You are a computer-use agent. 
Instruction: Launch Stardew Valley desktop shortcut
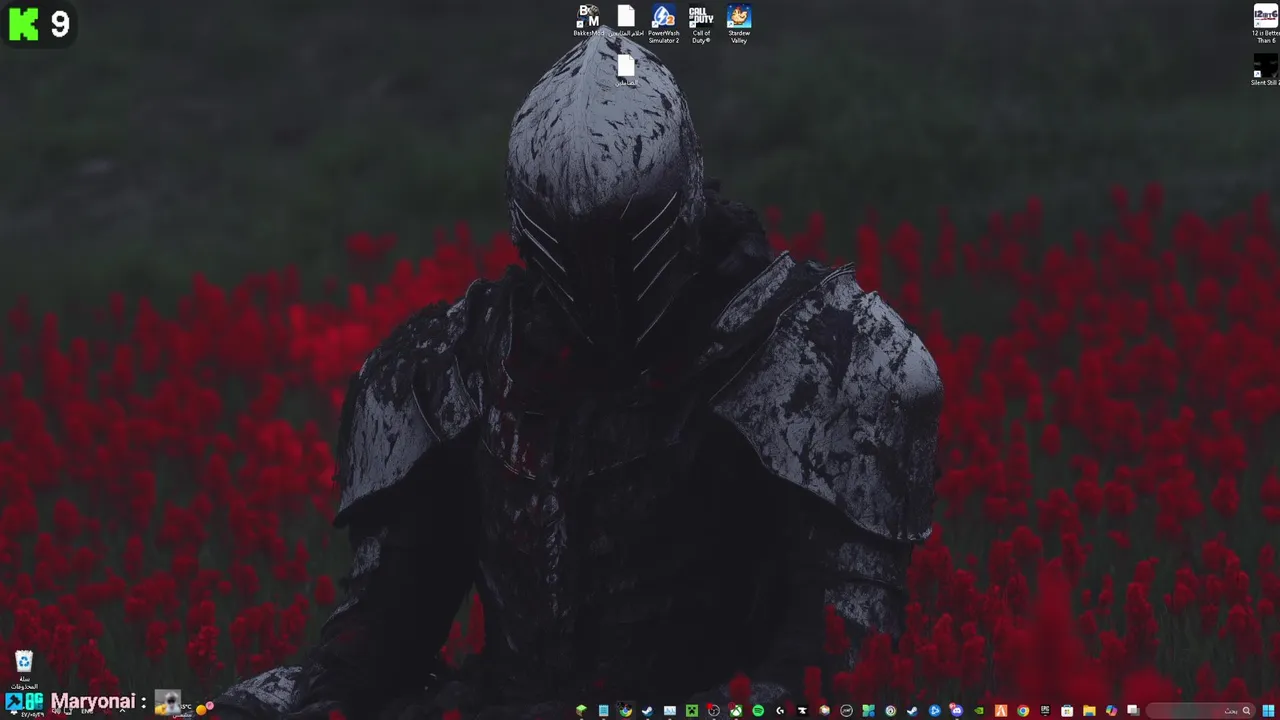tap(739, 24)
